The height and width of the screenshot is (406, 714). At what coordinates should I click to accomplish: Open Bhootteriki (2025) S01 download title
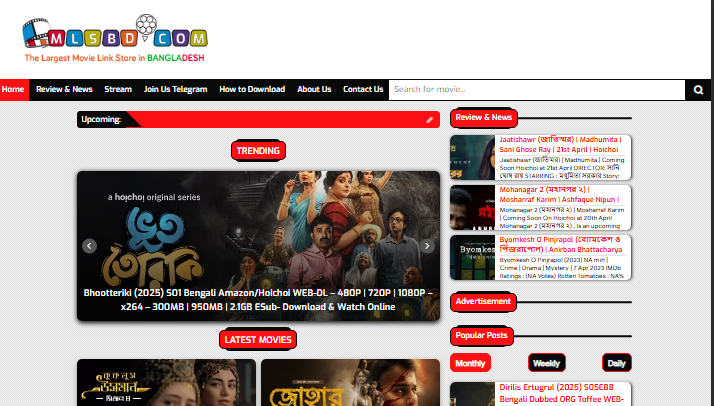[258, 299]
